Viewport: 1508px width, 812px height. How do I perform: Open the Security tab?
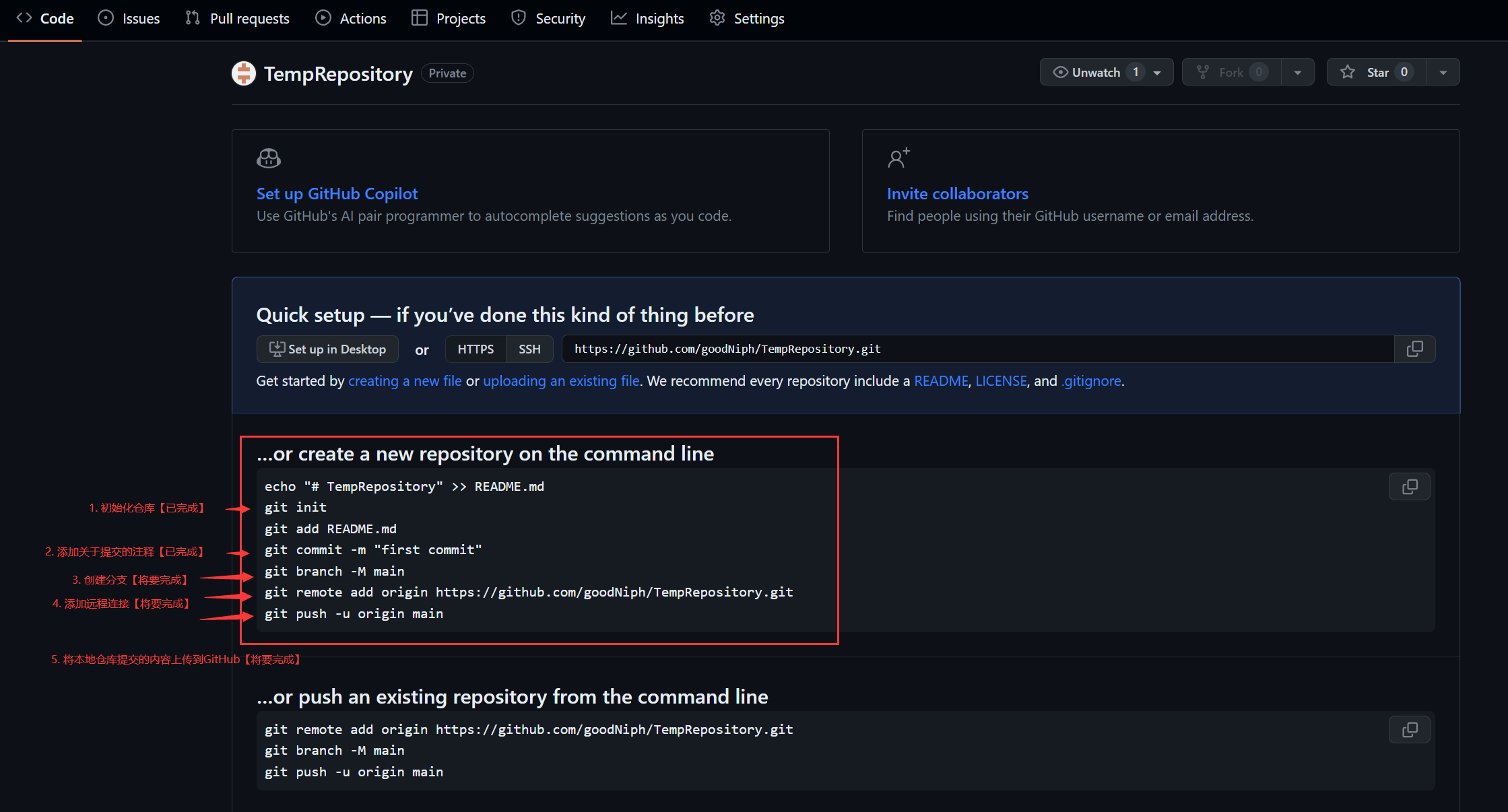[548, 19]
